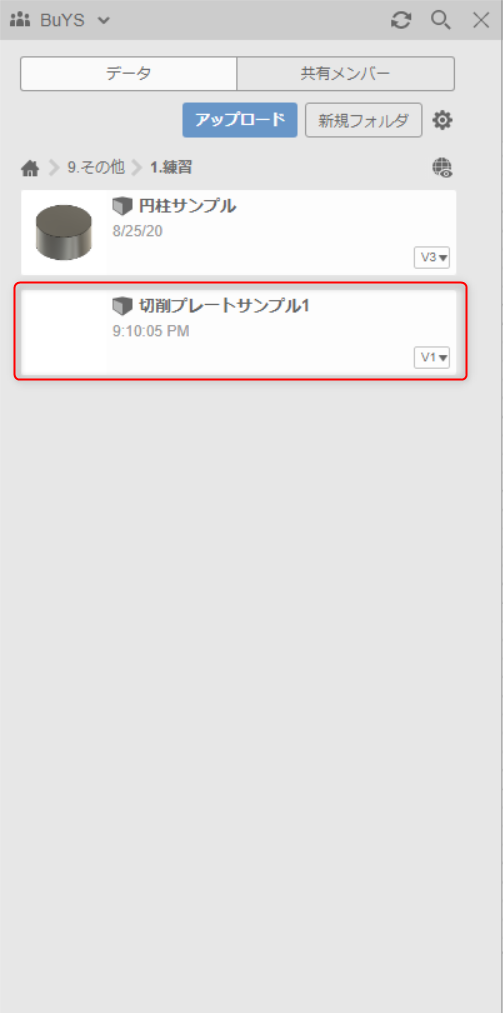Click the globe eye web view icon
This screenshot has width=503, height=1013.
pos(442,168)
